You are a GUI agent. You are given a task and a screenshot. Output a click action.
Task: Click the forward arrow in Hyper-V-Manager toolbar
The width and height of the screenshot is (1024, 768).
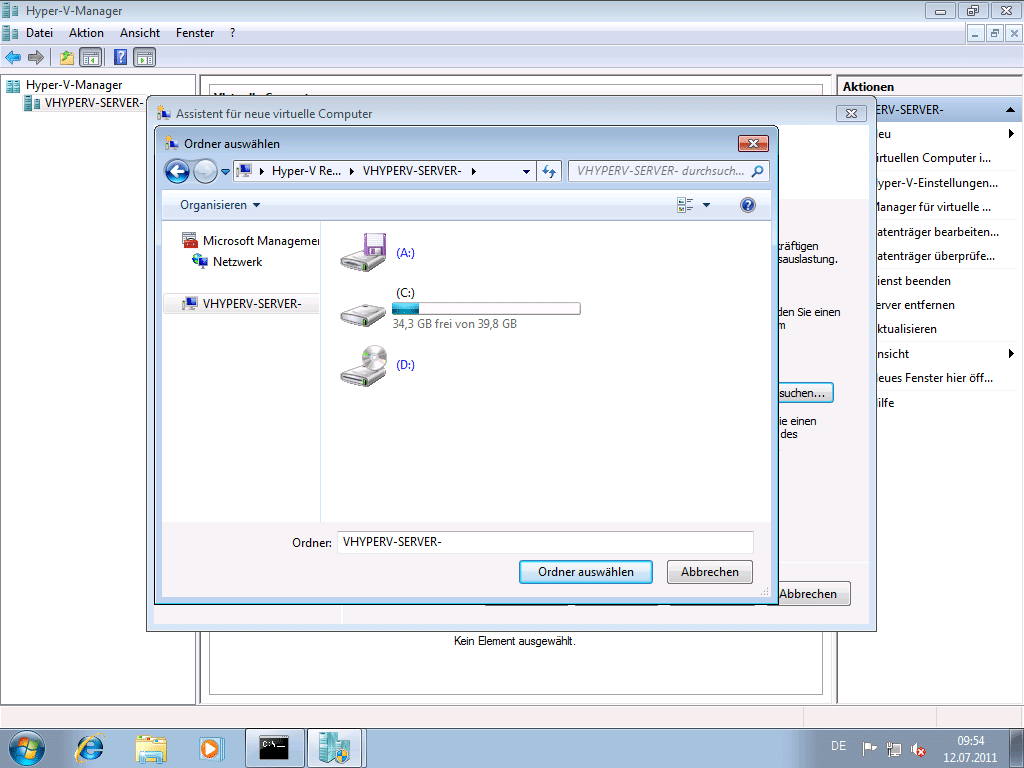tap(36, 57)
